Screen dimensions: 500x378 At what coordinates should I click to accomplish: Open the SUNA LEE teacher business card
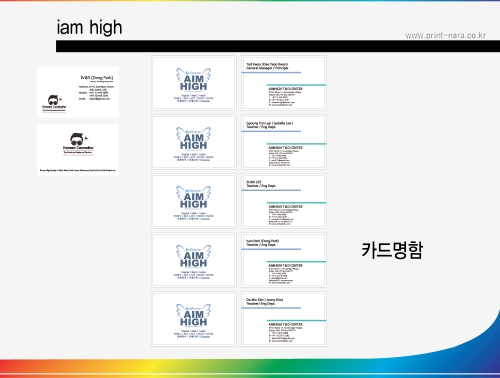pos(284,201)
